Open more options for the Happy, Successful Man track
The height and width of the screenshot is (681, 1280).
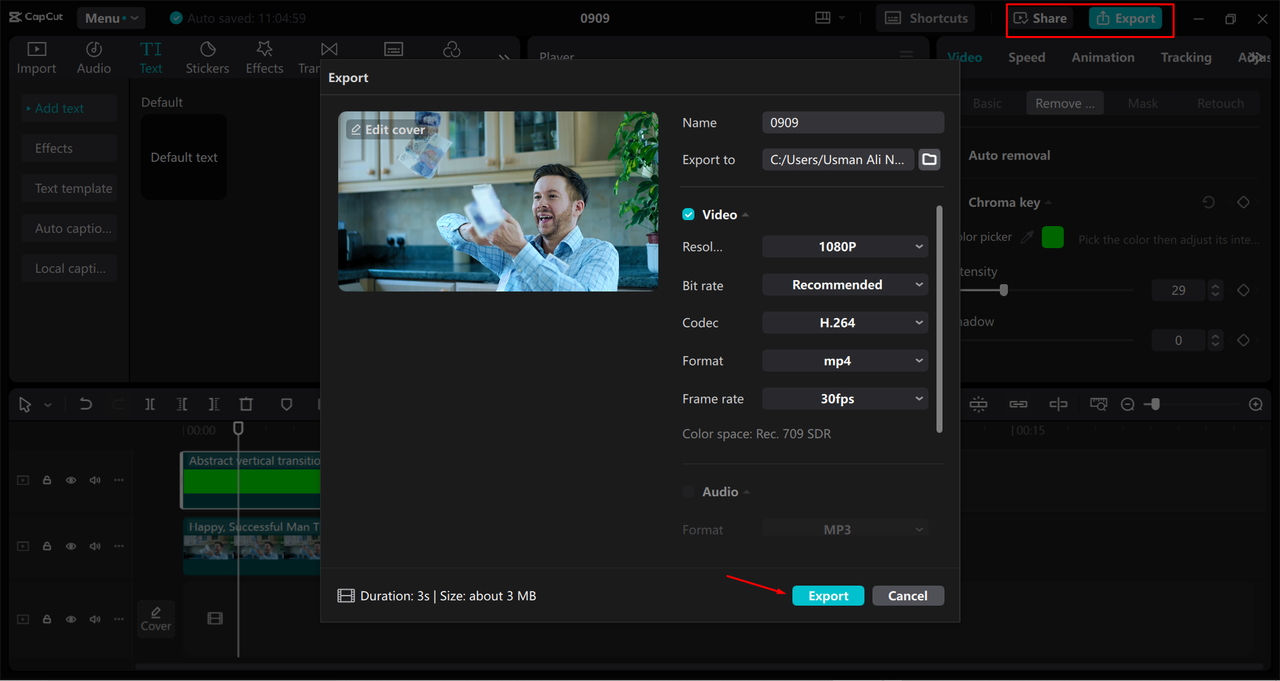pos(119,546)
